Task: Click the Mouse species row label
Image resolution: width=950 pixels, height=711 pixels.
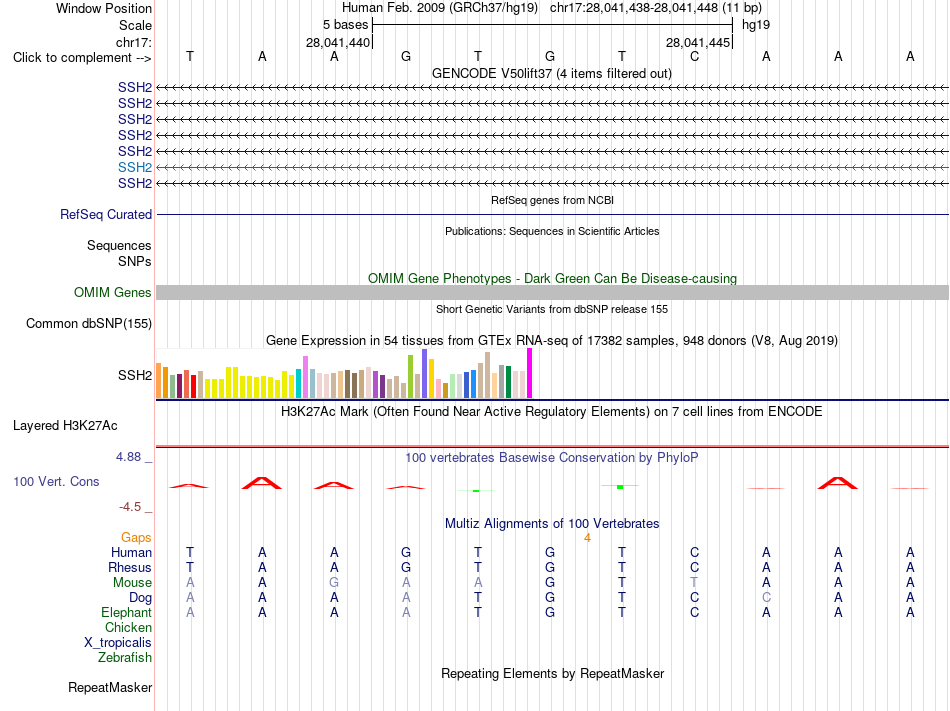Action: [132, 583]
